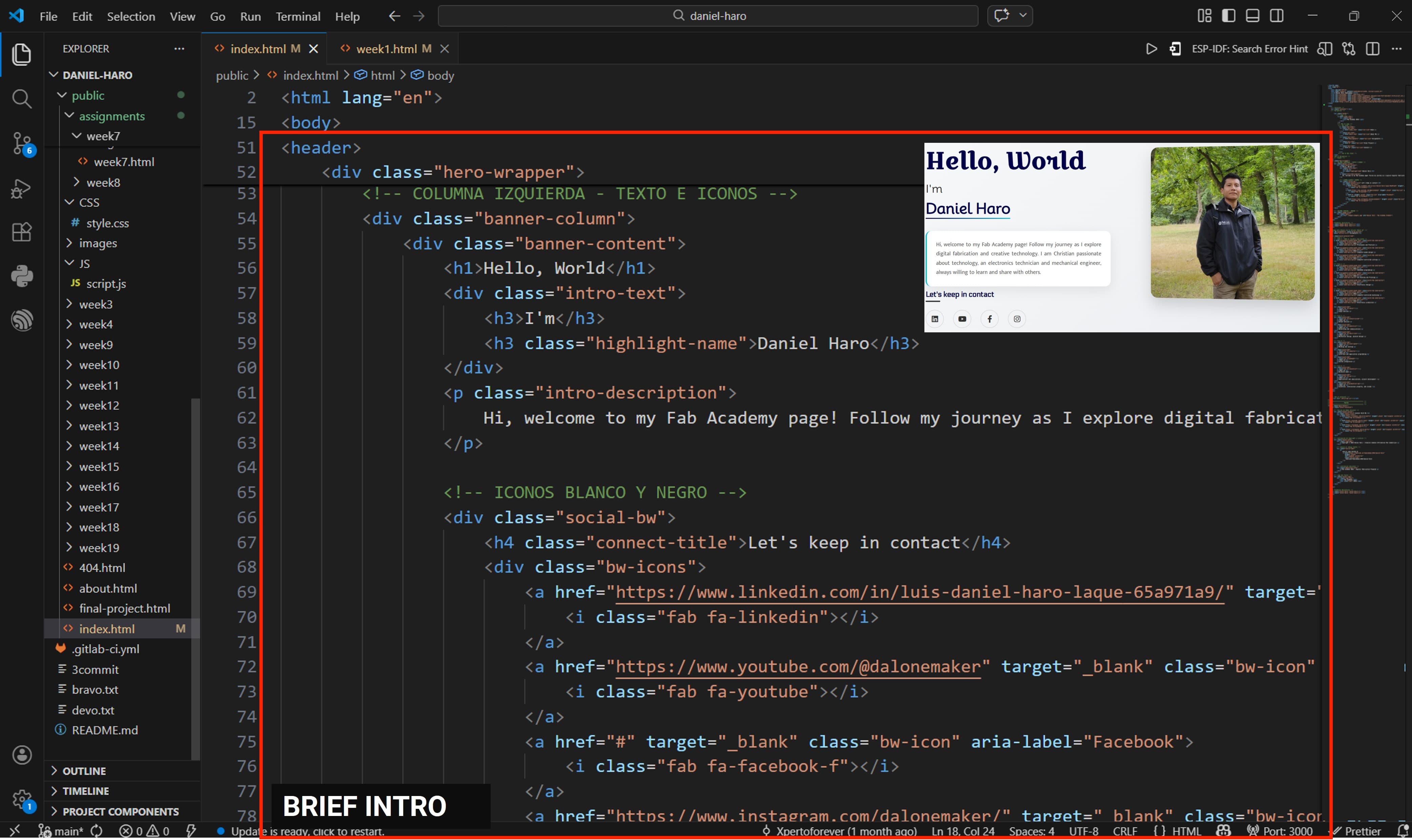
Task: Open the Python activity bar icon
Action: tap(22, 276)
